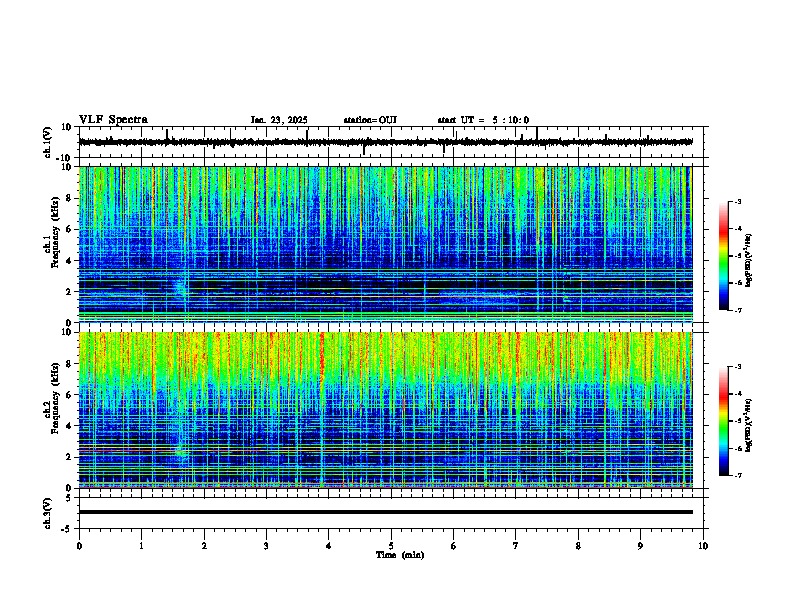Click the "ch.3(V)" axis label
The image size is (792, 612).
[48, 513]
